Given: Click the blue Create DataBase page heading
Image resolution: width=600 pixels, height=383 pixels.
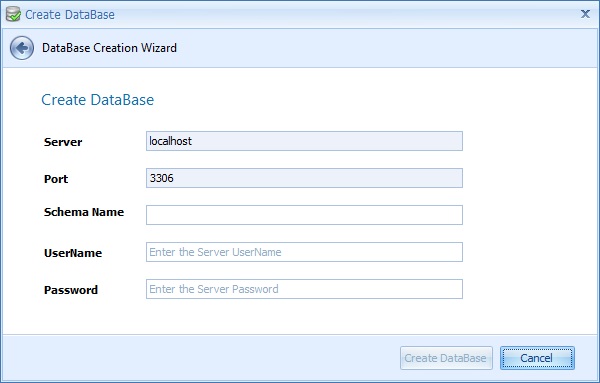Looking at the screenshot, I should tap(98, 100).
